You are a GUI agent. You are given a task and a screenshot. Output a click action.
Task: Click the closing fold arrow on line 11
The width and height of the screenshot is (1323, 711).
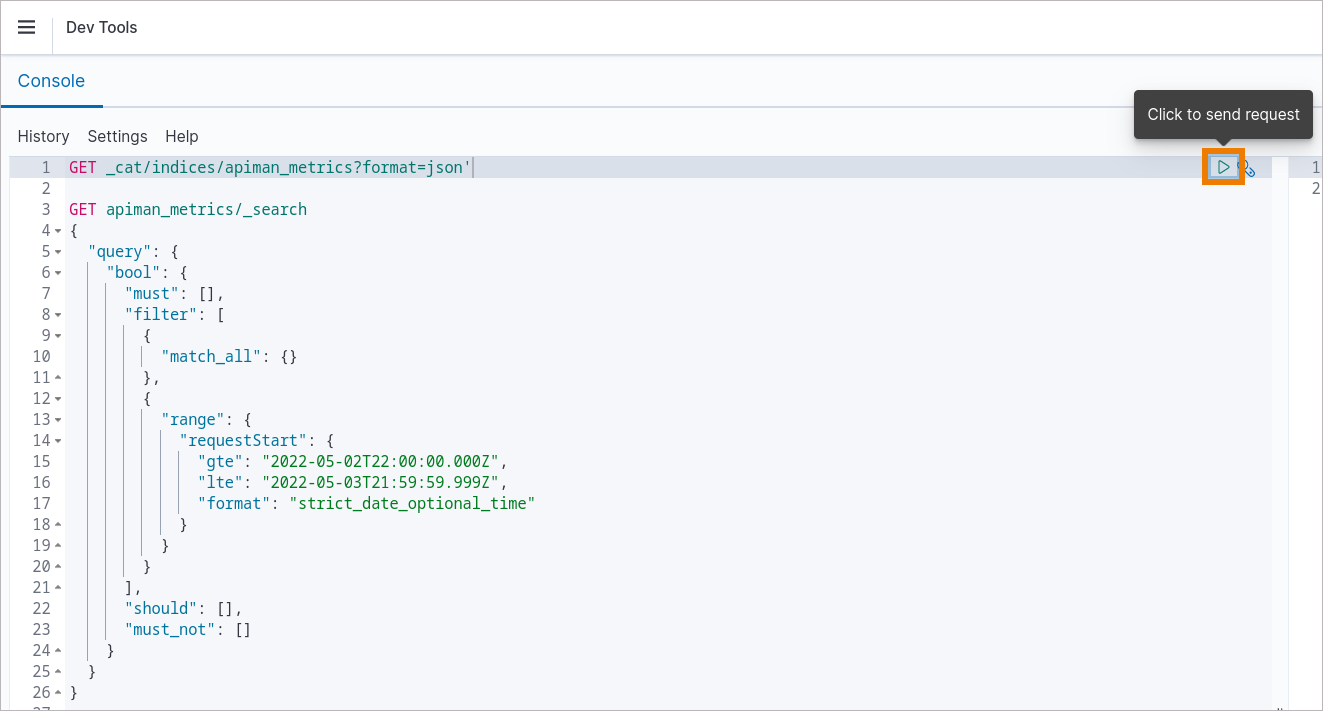[58, 378]
